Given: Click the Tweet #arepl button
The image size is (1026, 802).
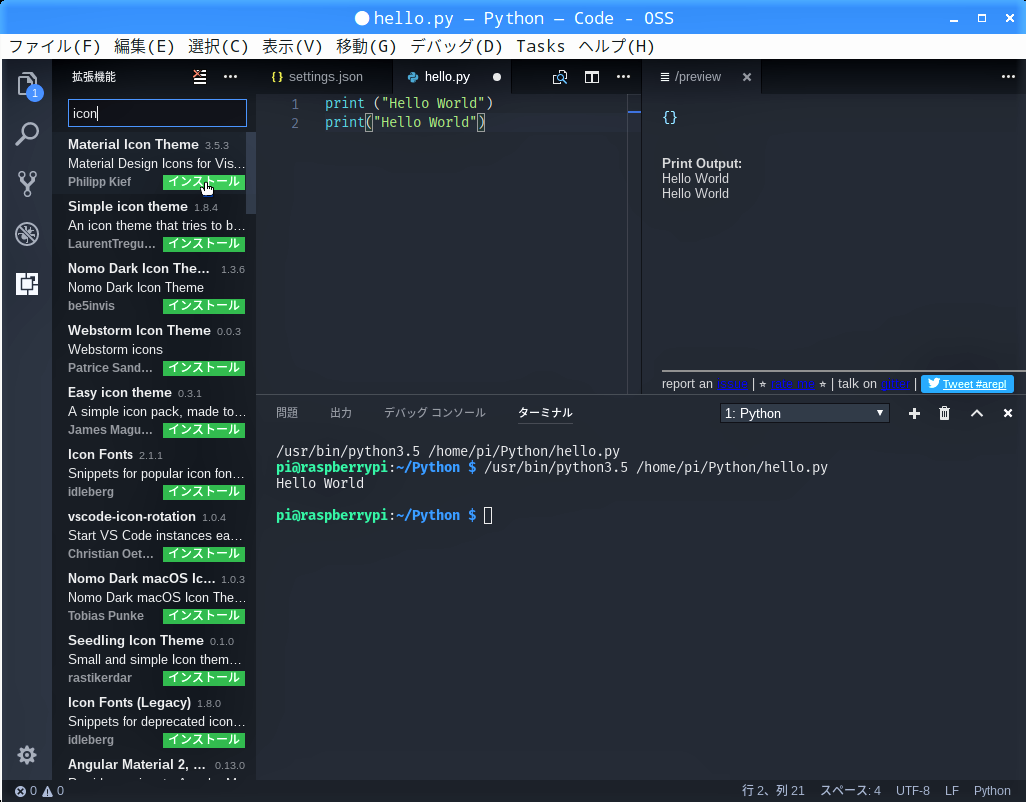Looking at the screenshot, I should point(967,384).
